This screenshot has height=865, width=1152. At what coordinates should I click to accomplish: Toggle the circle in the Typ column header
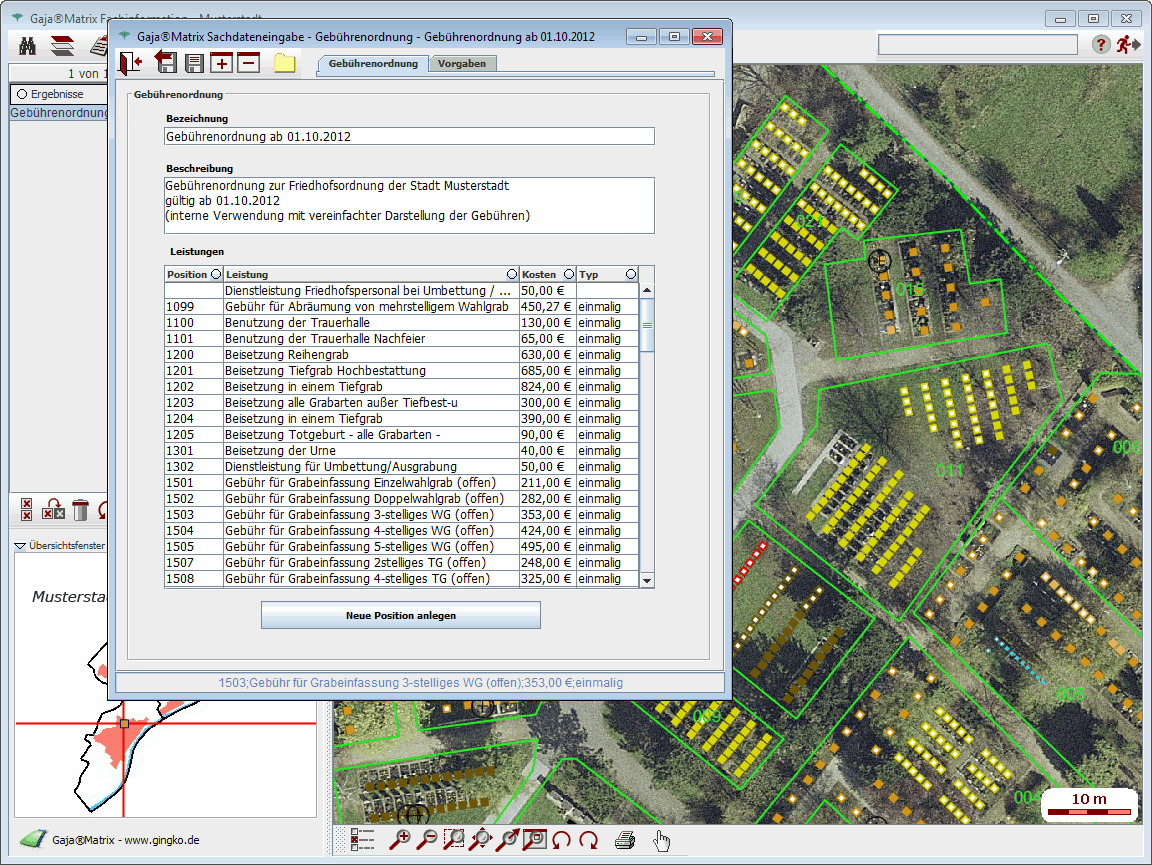pyautogui.click(x=630, y=274)
